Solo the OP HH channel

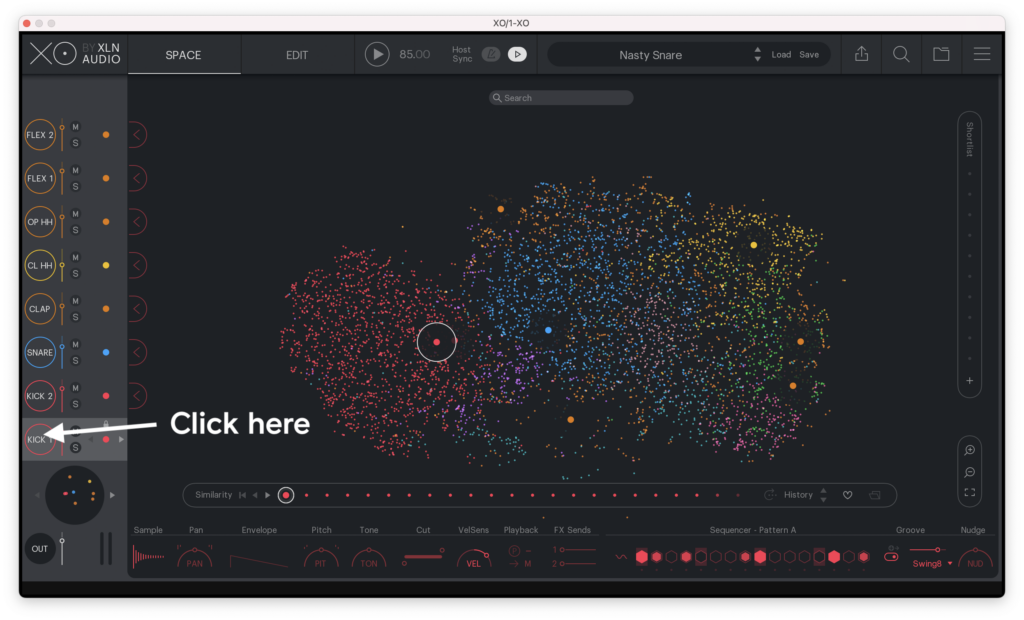tap(75, 230)
